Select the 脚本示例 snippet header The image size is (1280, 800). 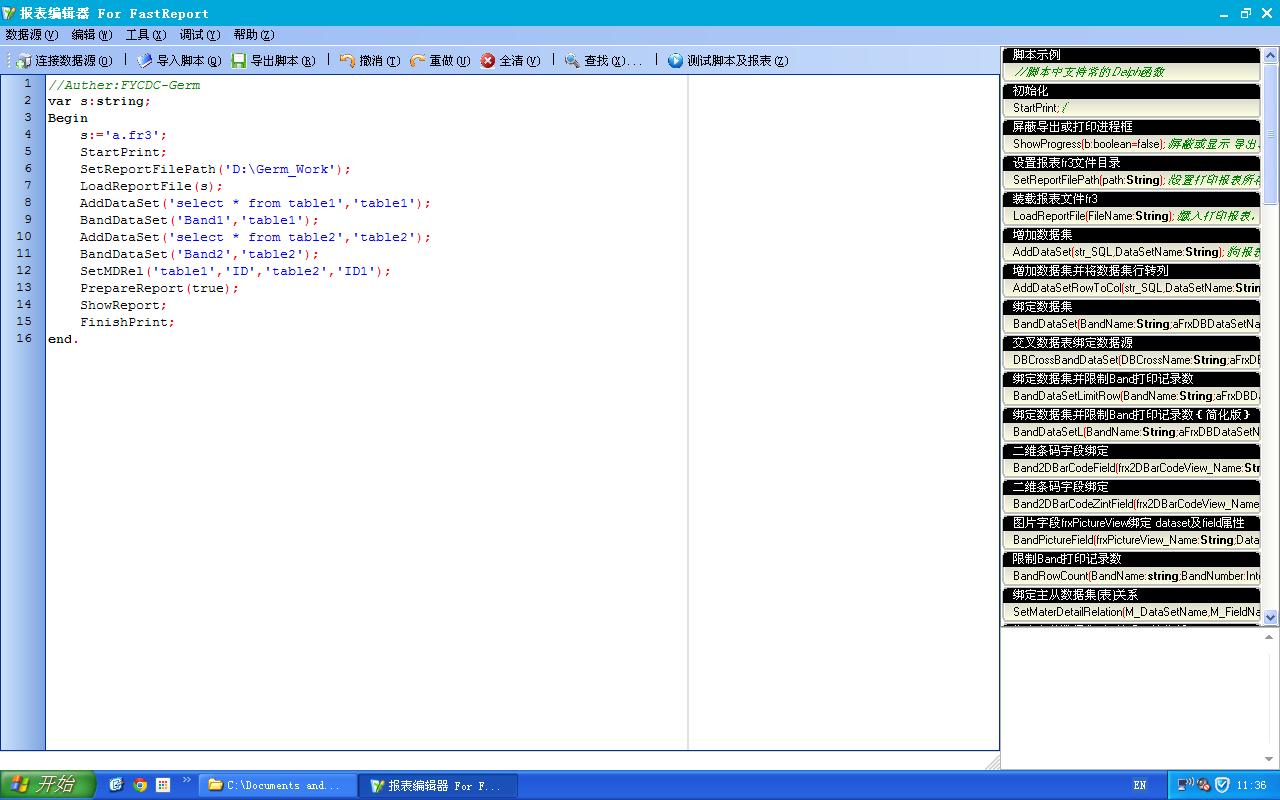coord(1131,55)
